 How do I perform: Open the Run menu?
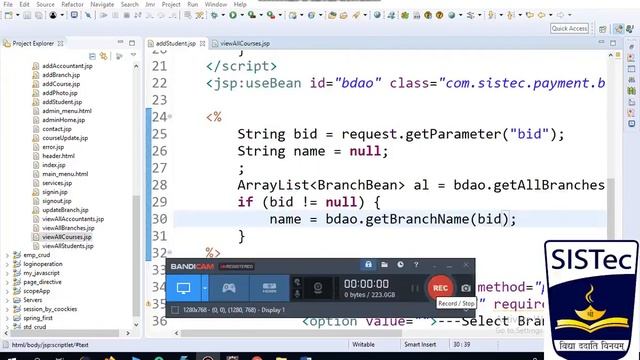[193, 4]
